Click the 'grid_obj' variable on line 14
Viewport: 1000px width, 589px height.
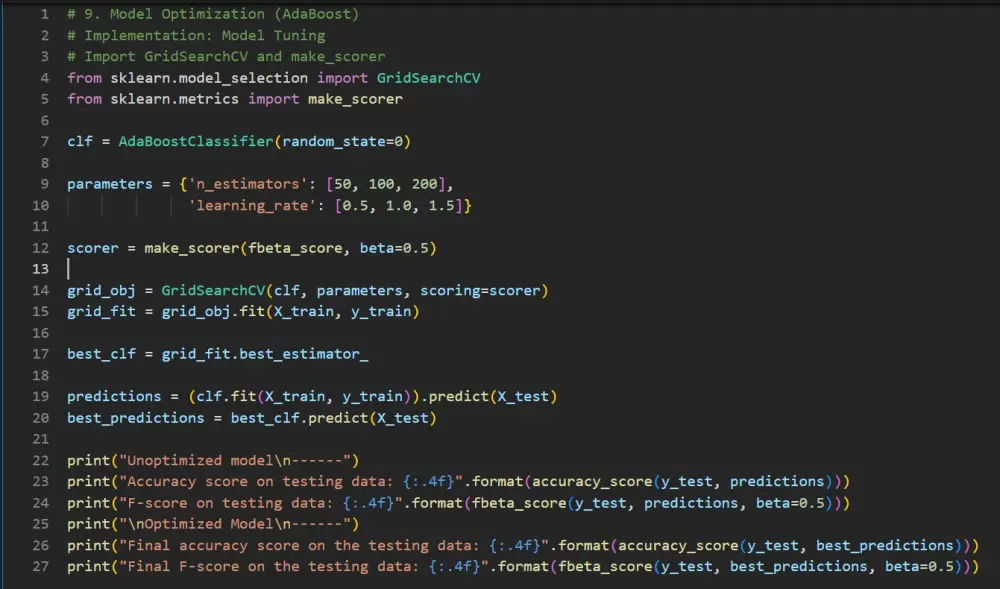click(x=101, y=291)
